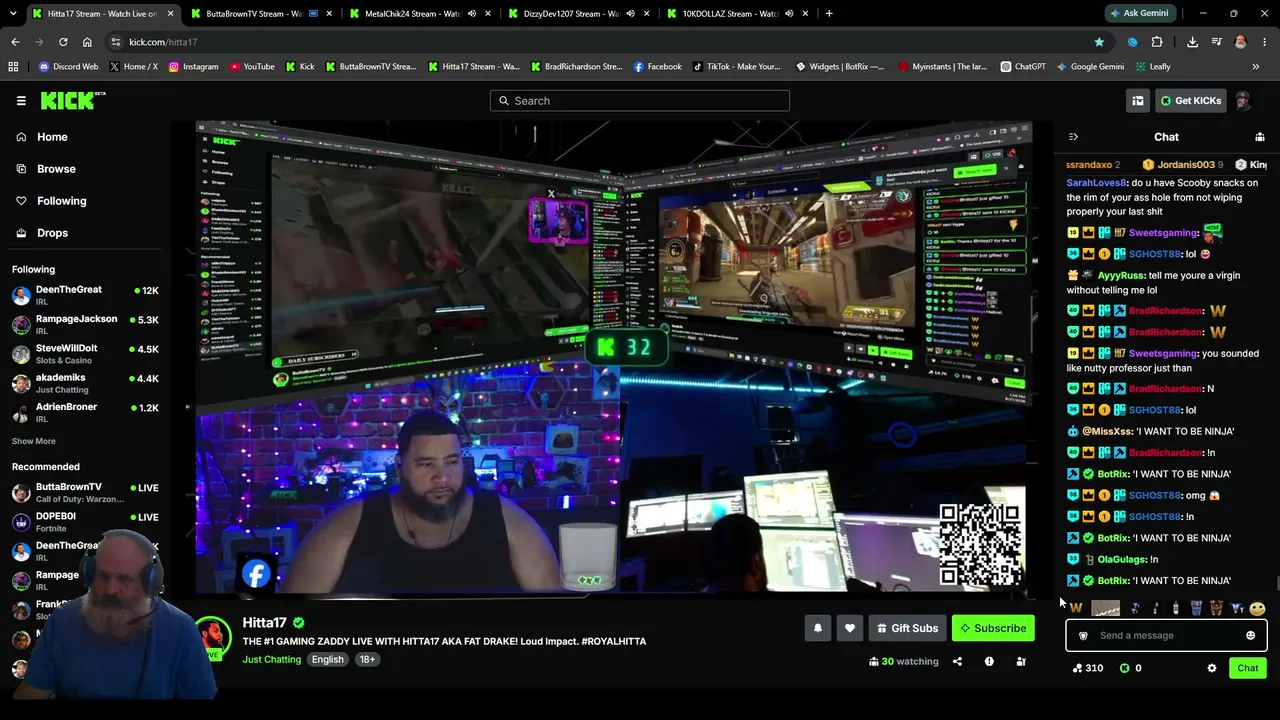Expand the bookmarks overflow chevron
The width and height of the screenshot is (1280, 720).
tap(1256, 67)
